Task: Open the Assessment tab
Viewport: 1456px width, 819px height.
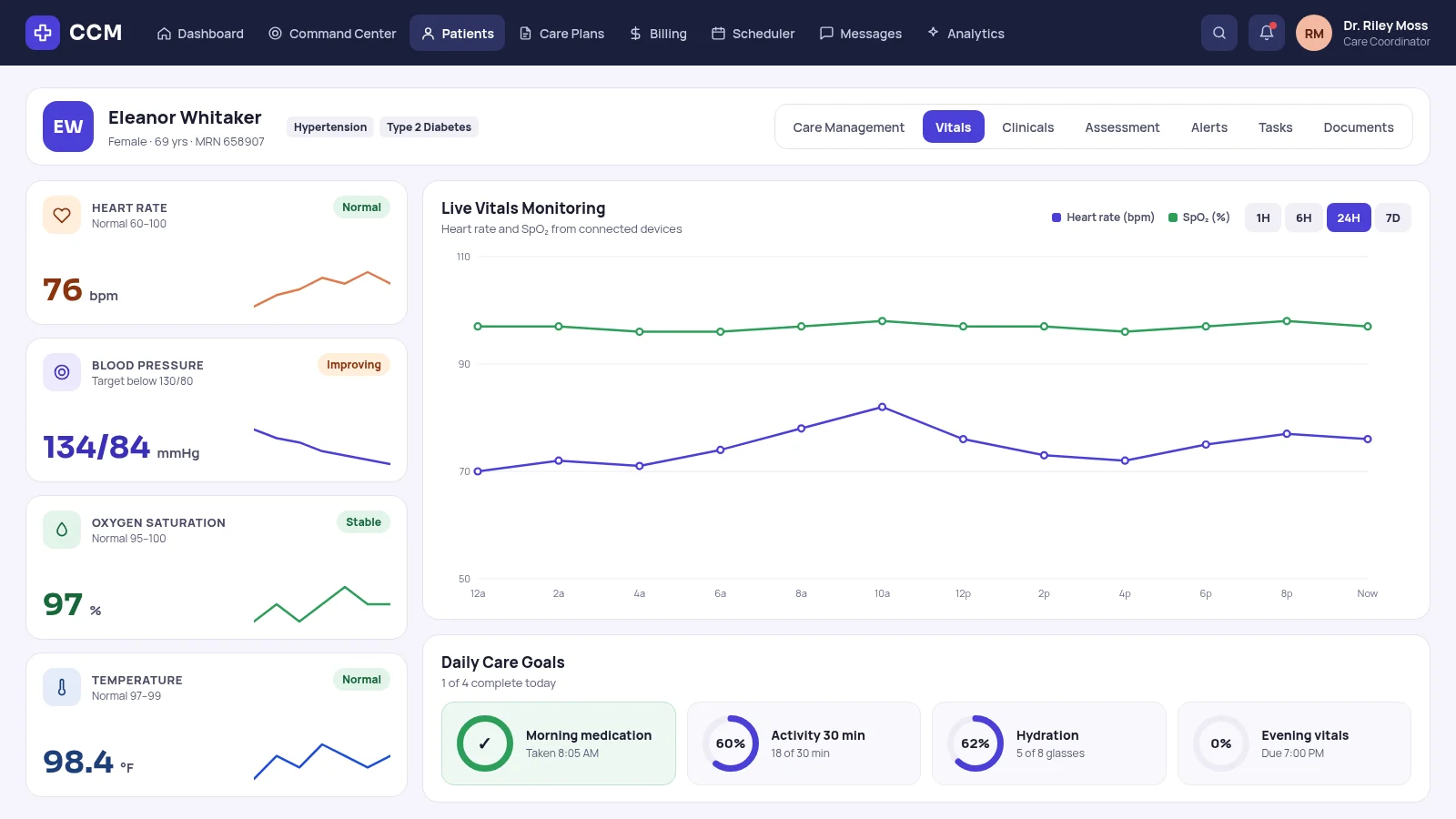Action: click(x=1122, y=127)
